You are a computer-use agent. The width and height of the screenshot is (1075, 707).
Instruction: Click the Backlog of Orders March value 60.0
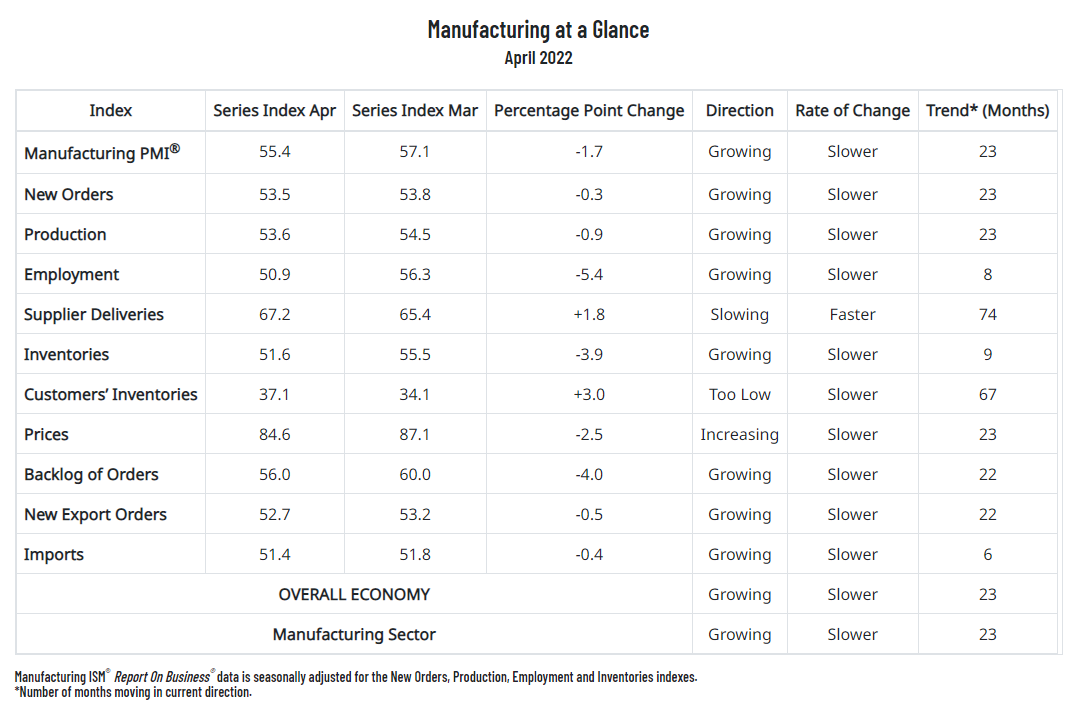coord(415,475)
